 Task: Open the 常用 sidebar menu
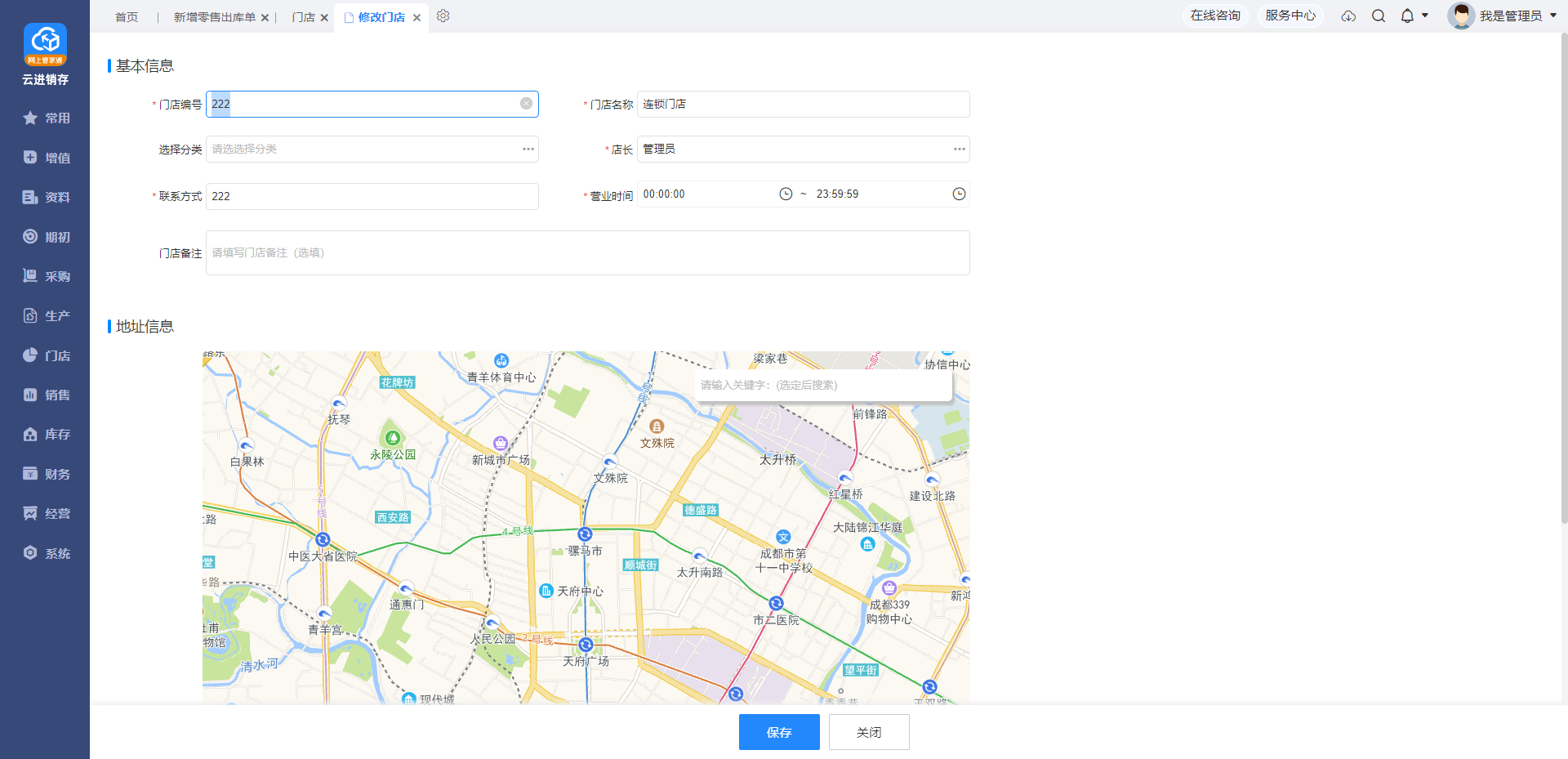point(45,118)
